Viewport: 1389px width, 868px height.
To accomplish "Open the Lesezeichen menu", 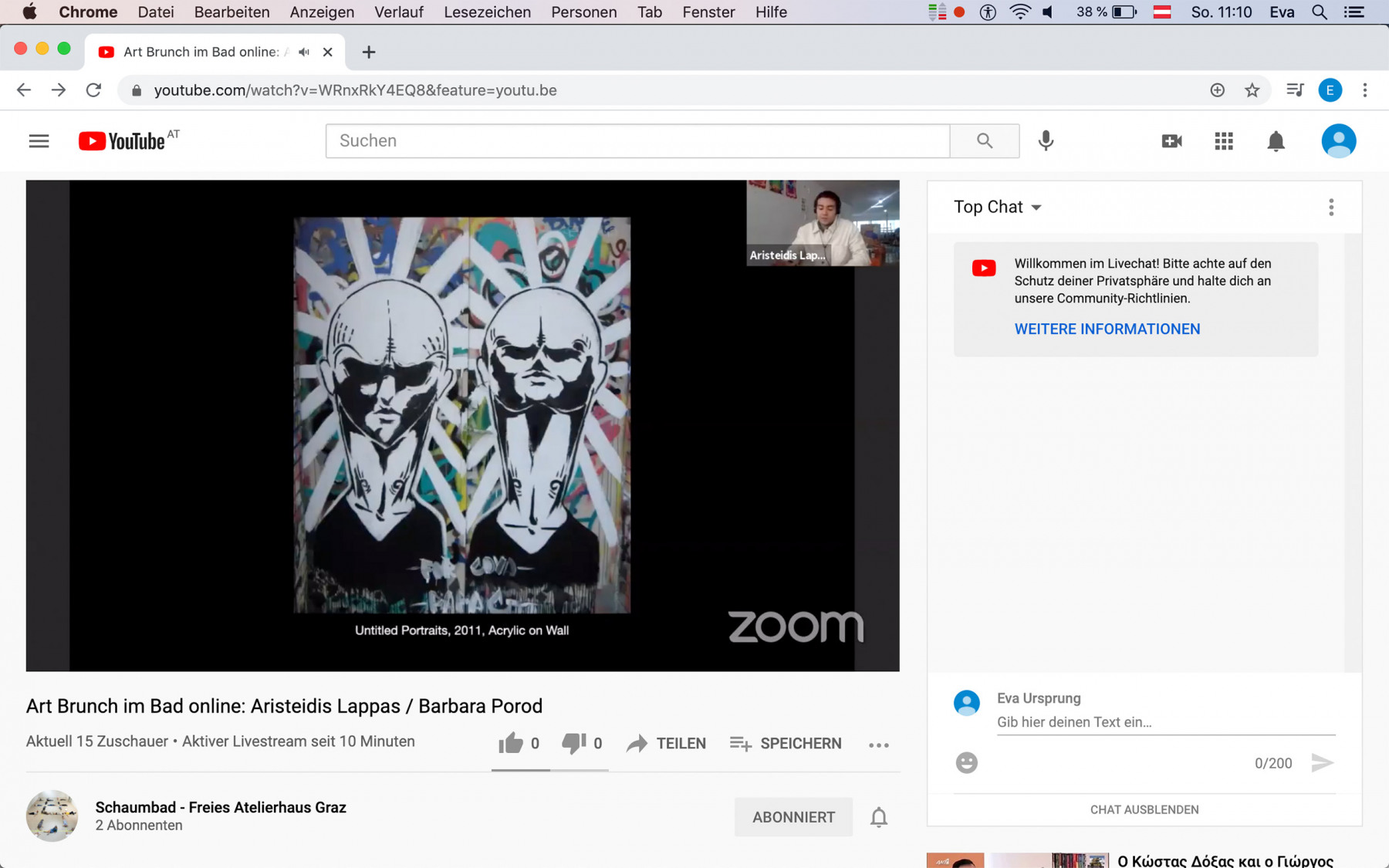I will click(x=487, y=12).
